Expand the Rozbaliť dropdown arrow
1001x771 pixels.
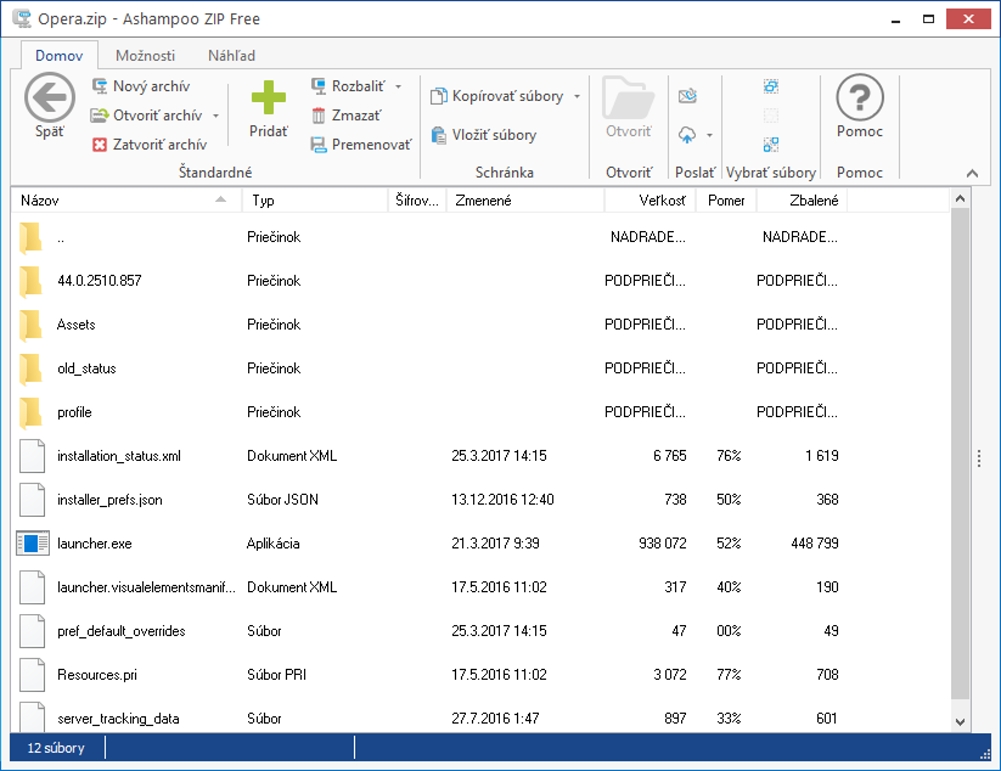(x=398, y=87)
